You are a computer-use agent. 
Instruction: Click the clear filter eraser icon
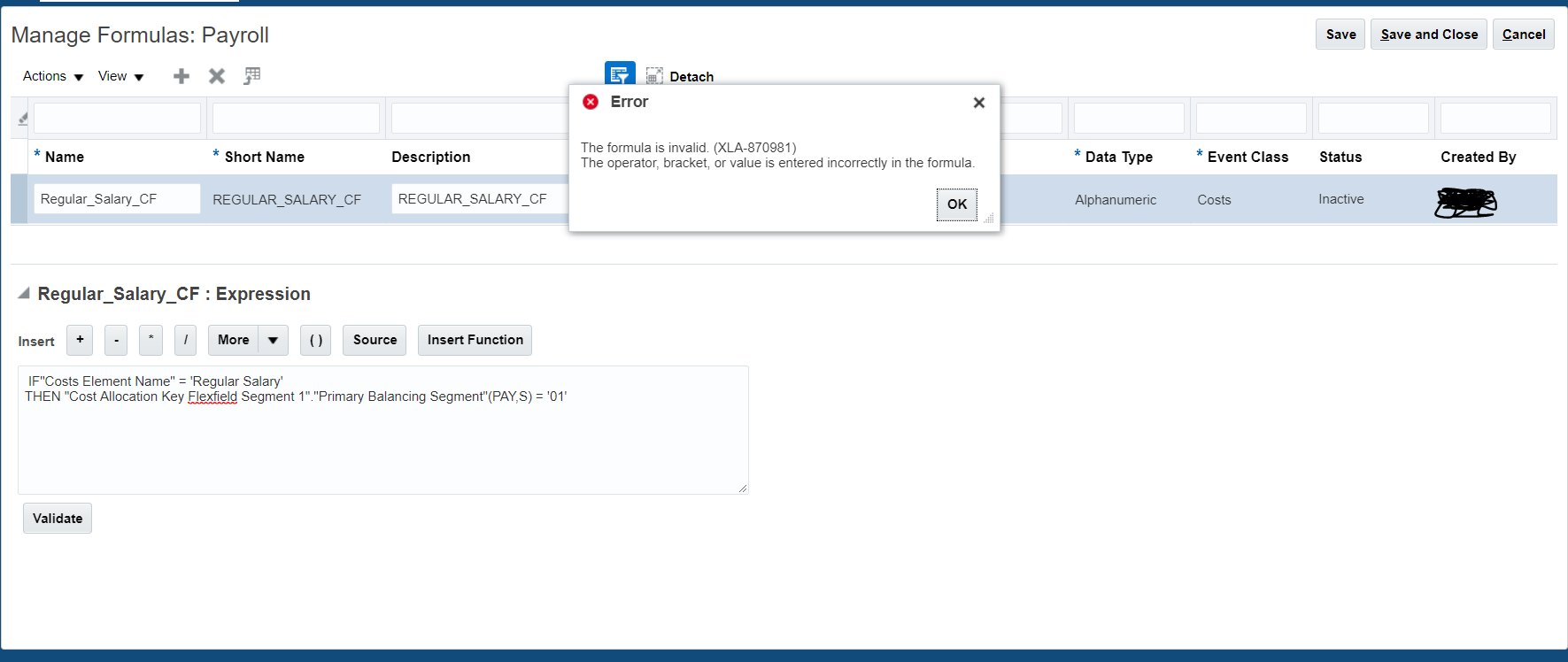(22, 119)
